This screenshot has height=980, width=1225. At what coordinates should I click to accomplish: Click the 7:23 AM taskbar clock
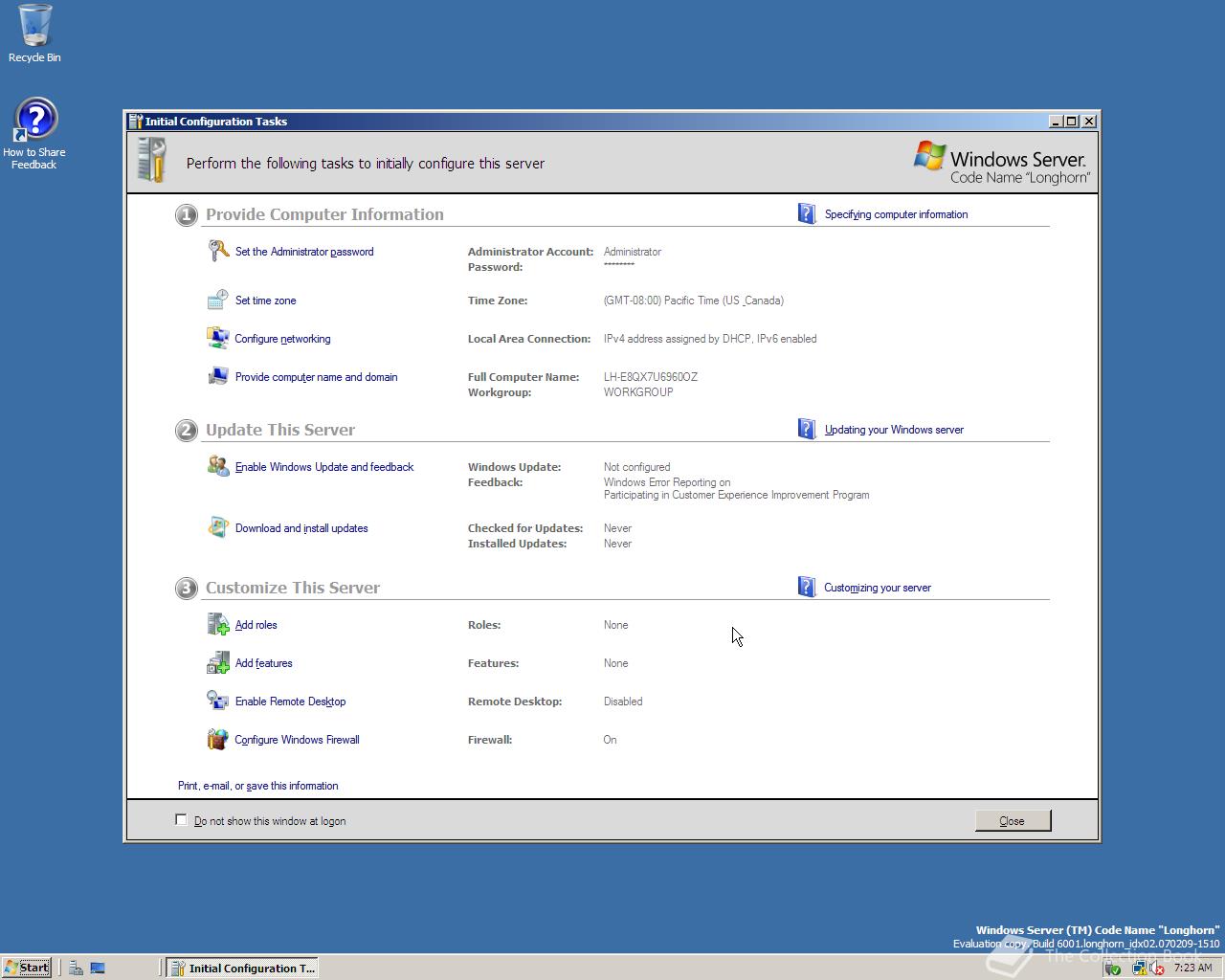coord(1192,968)
